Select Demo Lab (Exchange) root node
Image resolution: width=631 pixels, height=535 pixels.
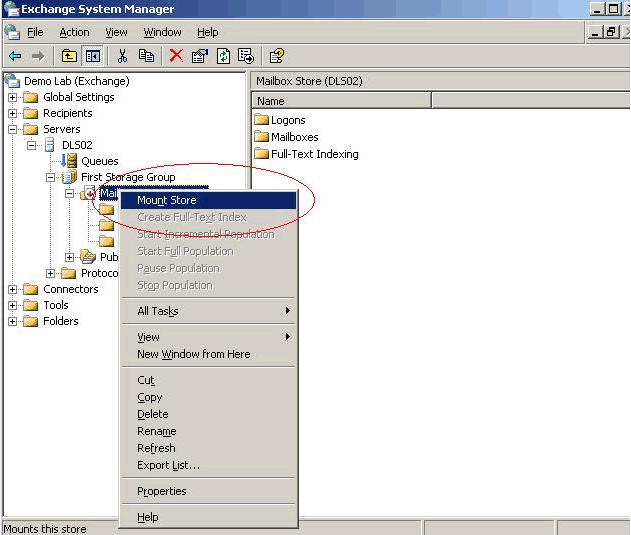pos(76,81)
